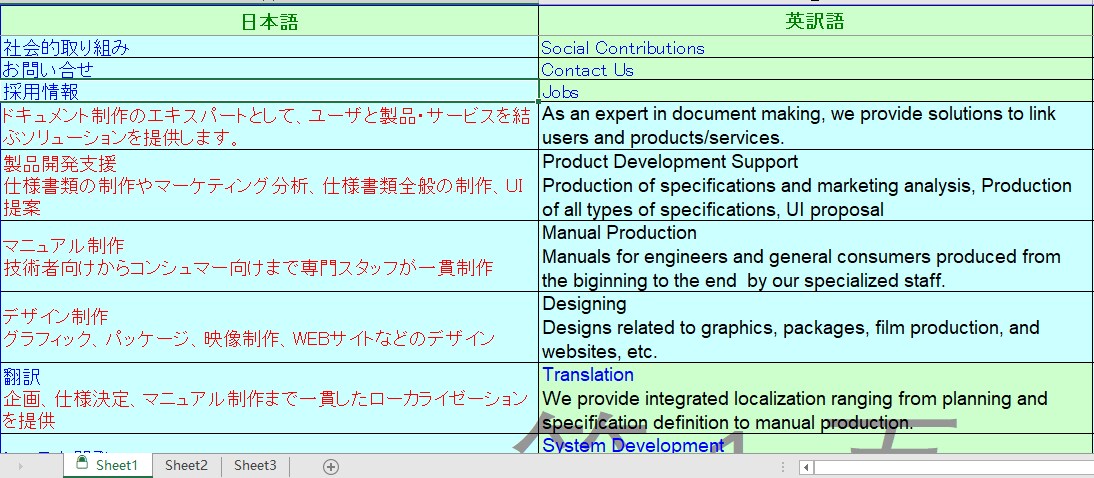Viewport: 1094px width, 478px height.
Task: Select the Translation cell
Action: 816,398
